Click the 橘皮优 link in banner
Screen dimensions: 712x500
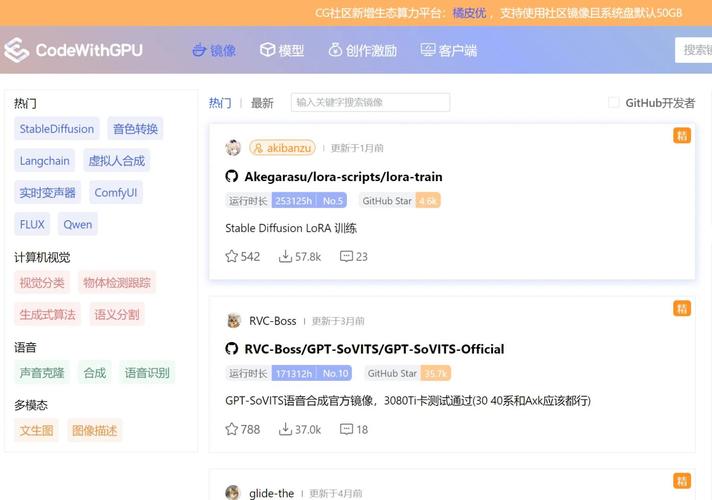point(470,13)
